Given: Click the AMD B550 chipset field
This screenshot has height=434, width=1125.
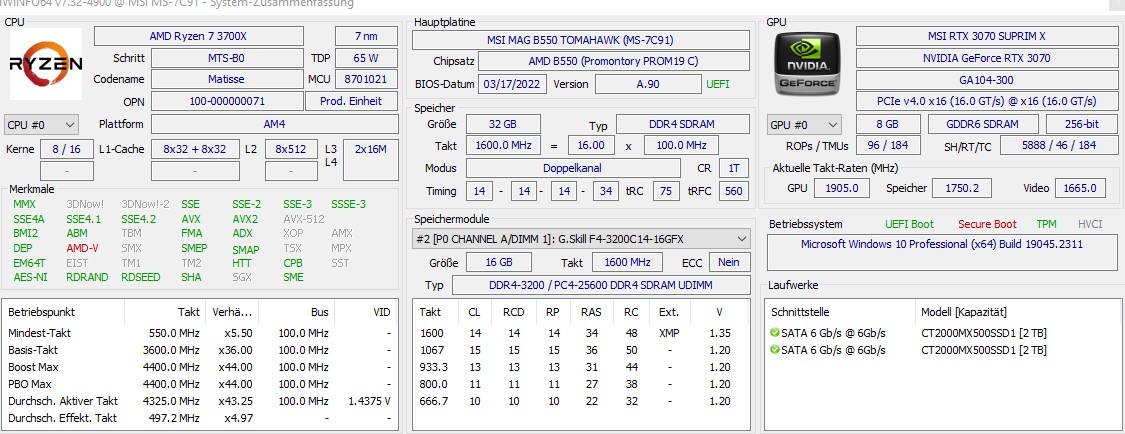Looking at the screenshot, I should tap(613, 62).
